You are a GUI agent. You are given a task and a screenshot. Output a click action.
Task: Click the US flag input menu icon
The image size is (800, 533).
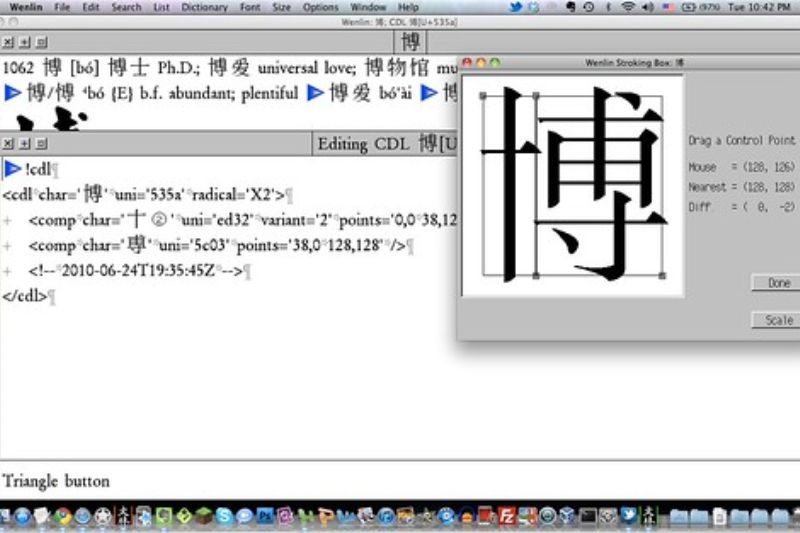coord(667,7)
